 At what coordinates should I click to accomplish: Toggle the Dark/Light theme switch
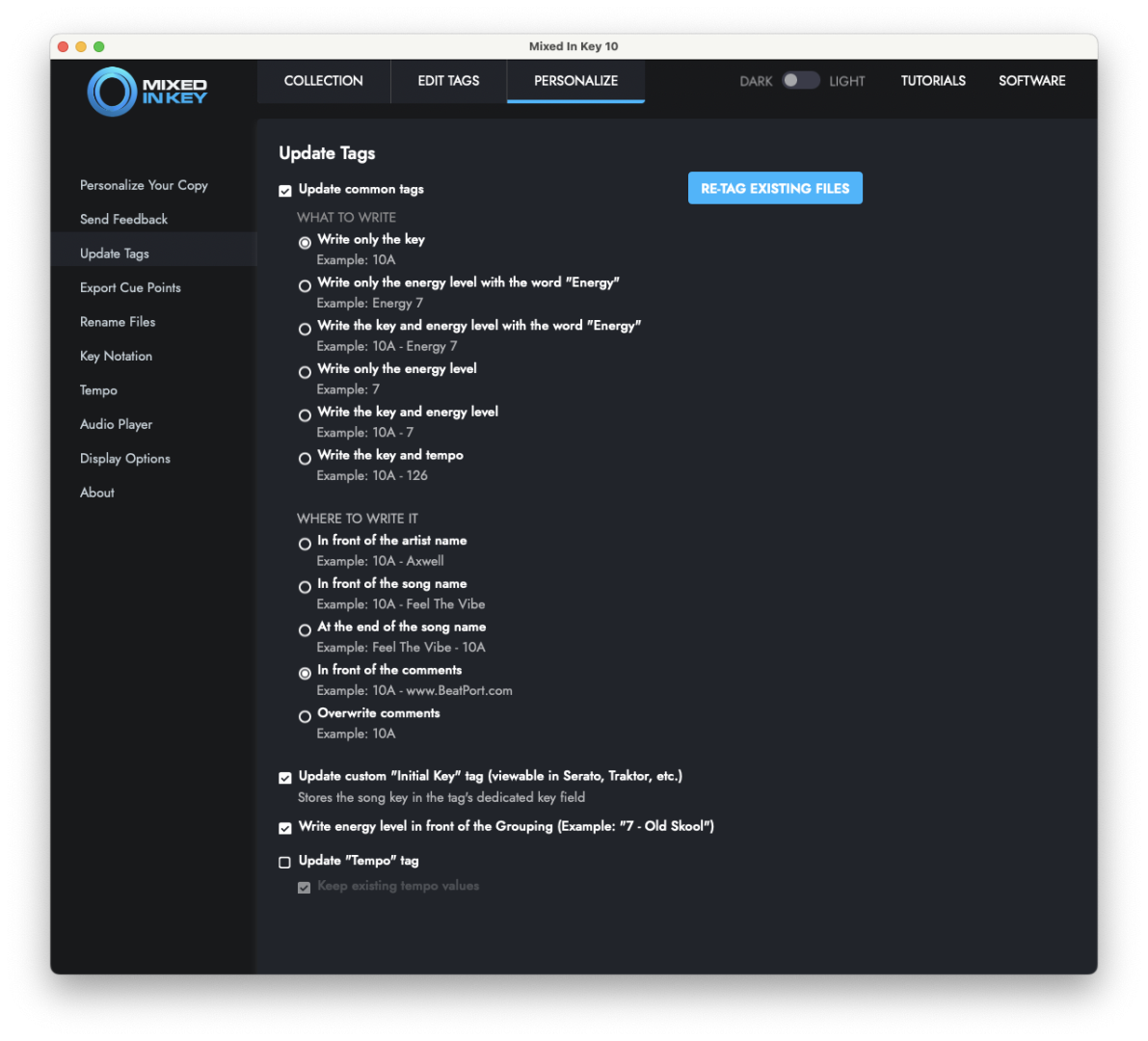click(800, 81)
